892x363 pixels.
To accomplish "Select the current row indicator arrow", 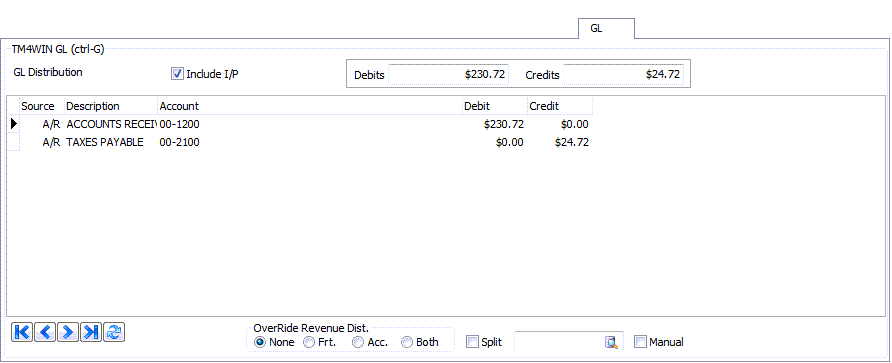I will pyautogui.click(x=14, y=123).
